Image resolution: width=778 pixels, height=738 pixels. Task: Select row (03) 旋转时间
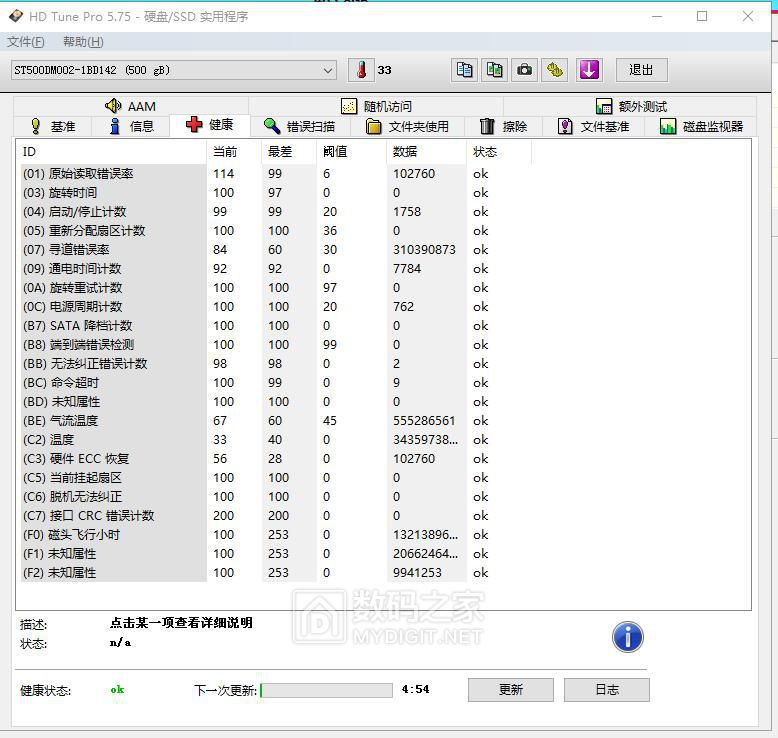click(x=274, y=193)
